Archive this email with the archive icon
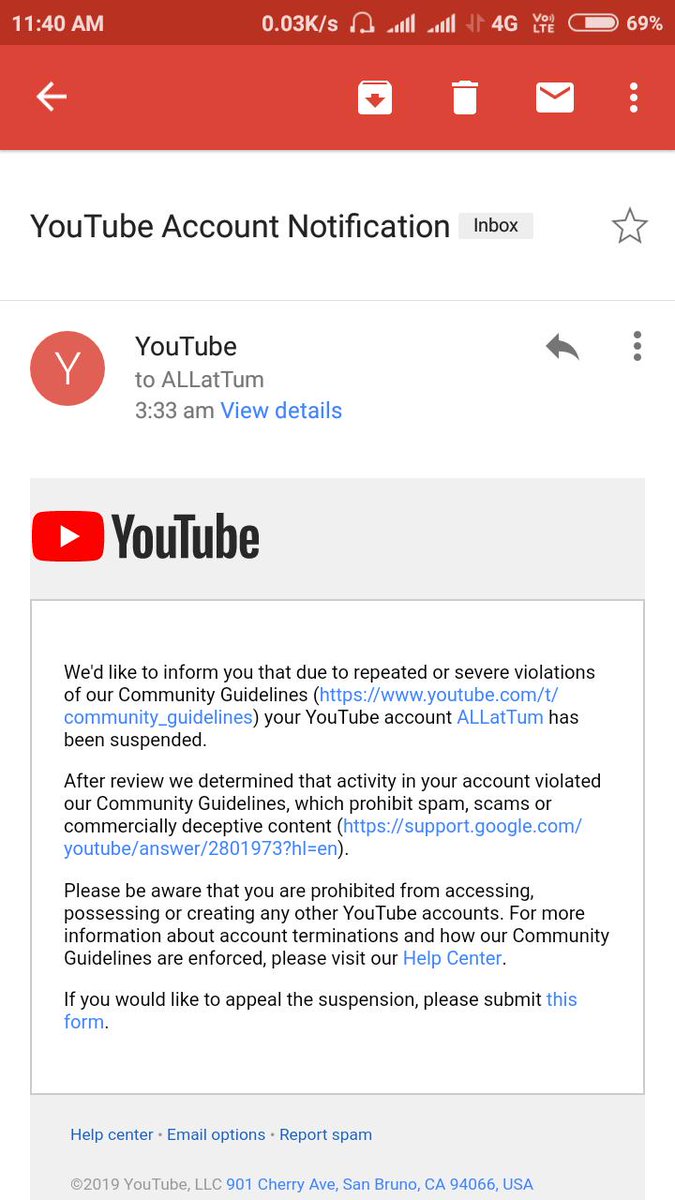675x1200 pixels. (x=375, y=97)
